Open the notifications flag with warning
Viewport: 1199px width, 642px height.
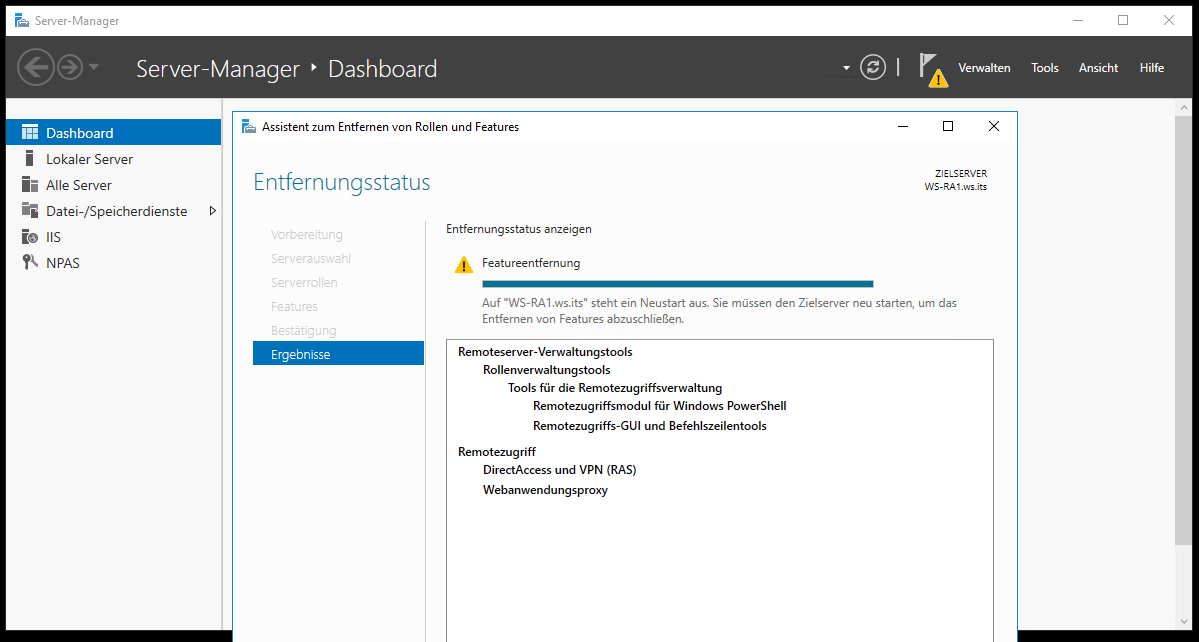[x=932, y=69]
